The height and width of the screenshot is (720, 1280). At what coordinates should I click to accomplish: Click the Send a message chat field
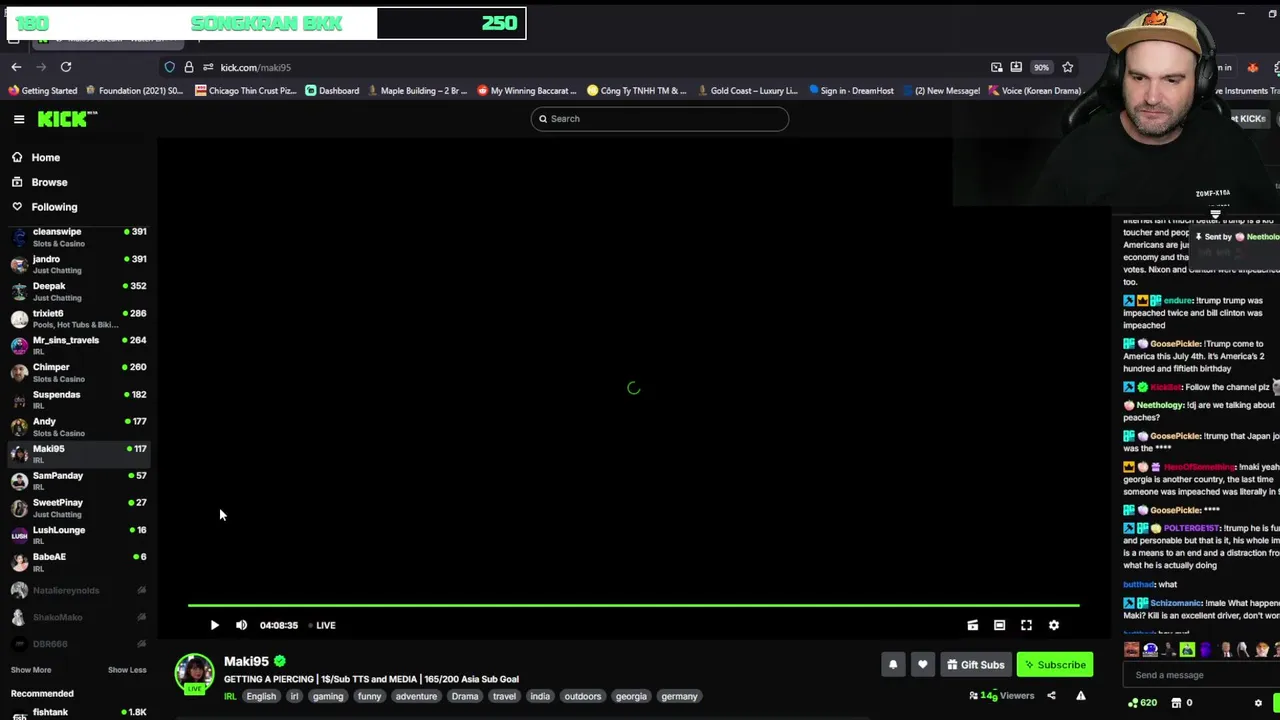pos(1200,675)
